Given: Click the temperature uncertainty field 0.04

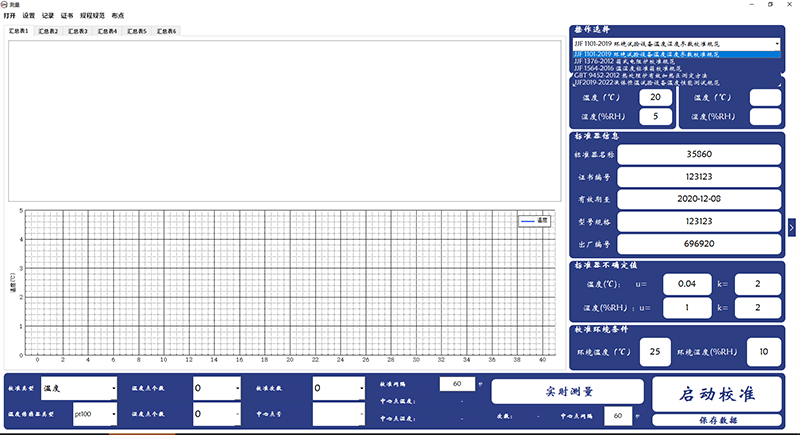Looking at the screenshot, I should (x=687, y=284).
